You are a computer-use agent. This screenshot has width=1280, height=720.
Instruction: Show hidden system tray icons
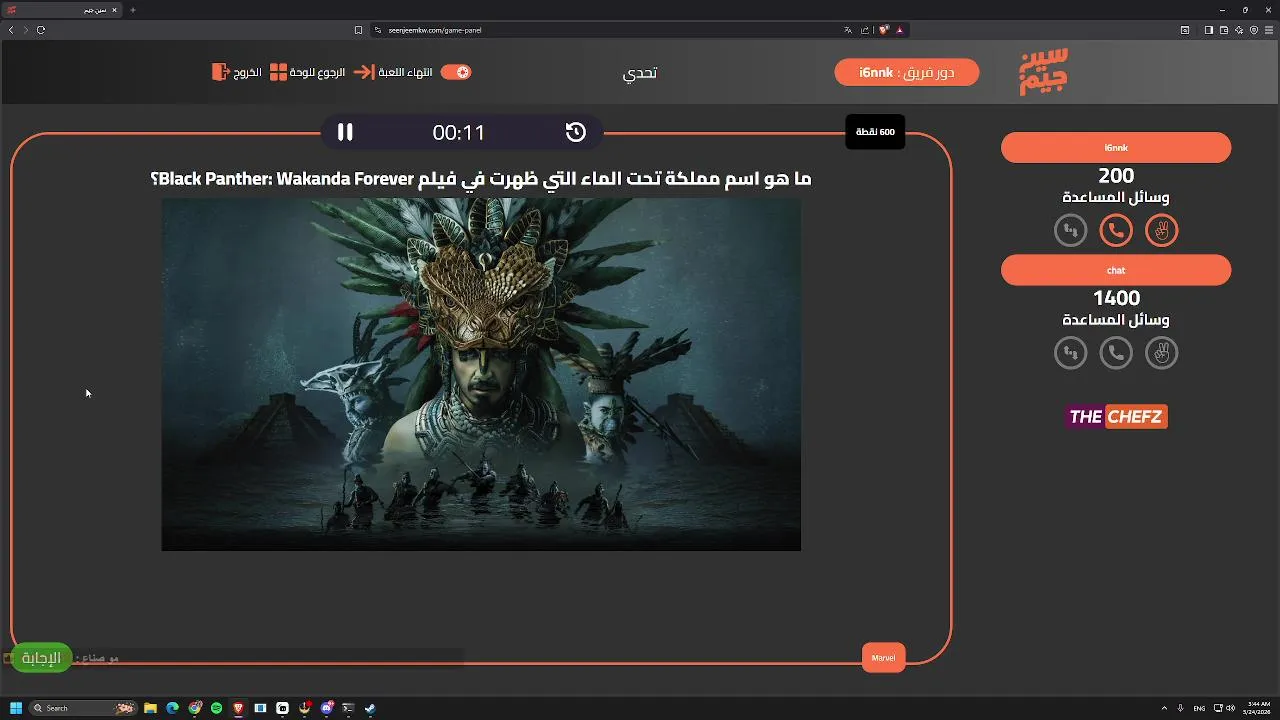(1163, 708)
